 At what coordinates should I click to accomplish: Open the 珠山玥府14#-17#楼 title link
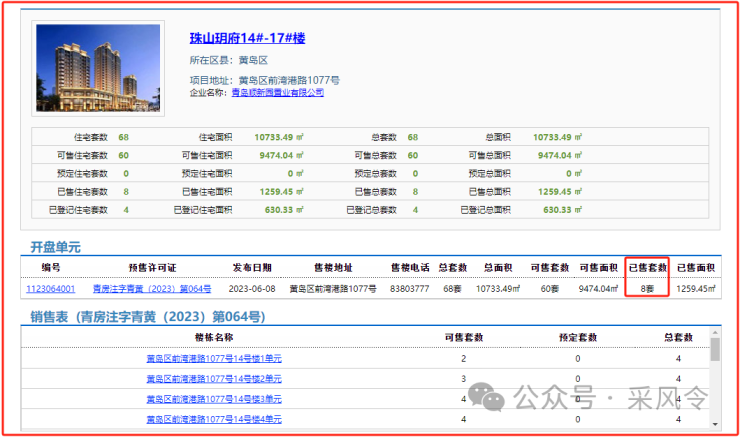coord(247,38)
